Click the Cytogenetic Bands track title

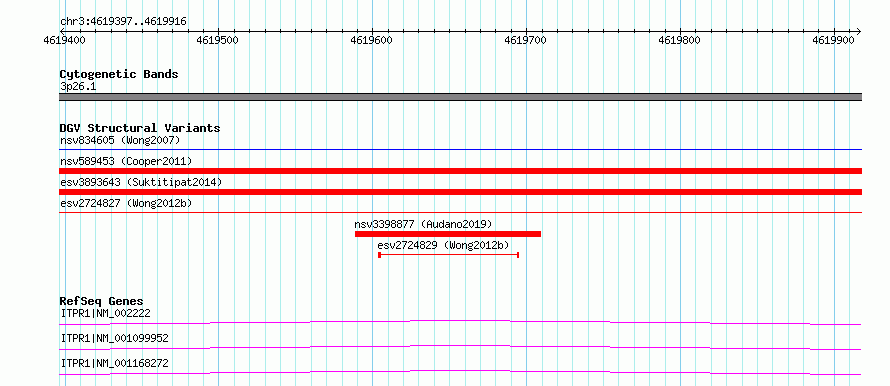coord(119,74)
